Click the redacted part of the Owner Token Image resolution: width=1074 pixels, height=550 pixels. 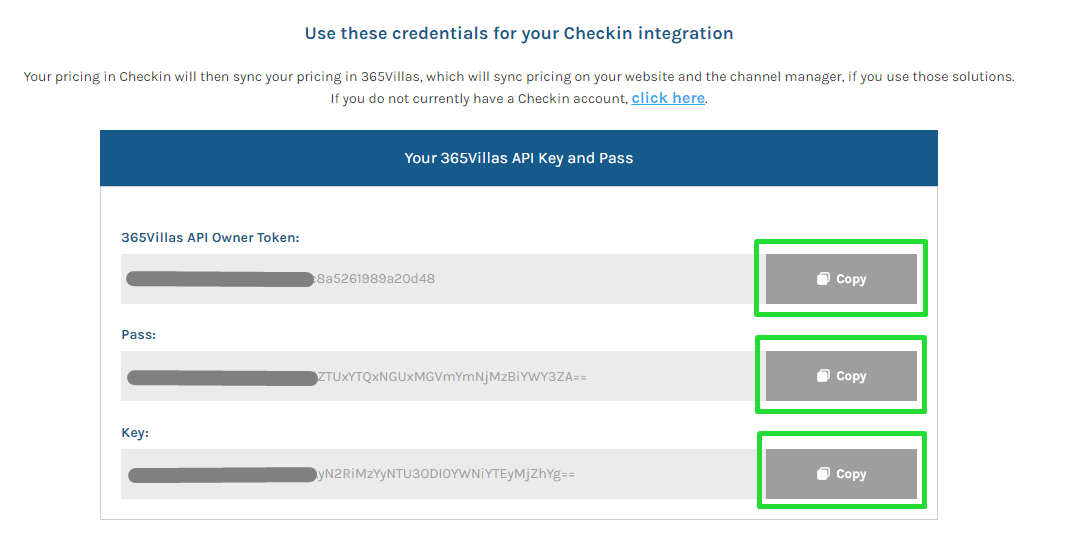point(220,279)
